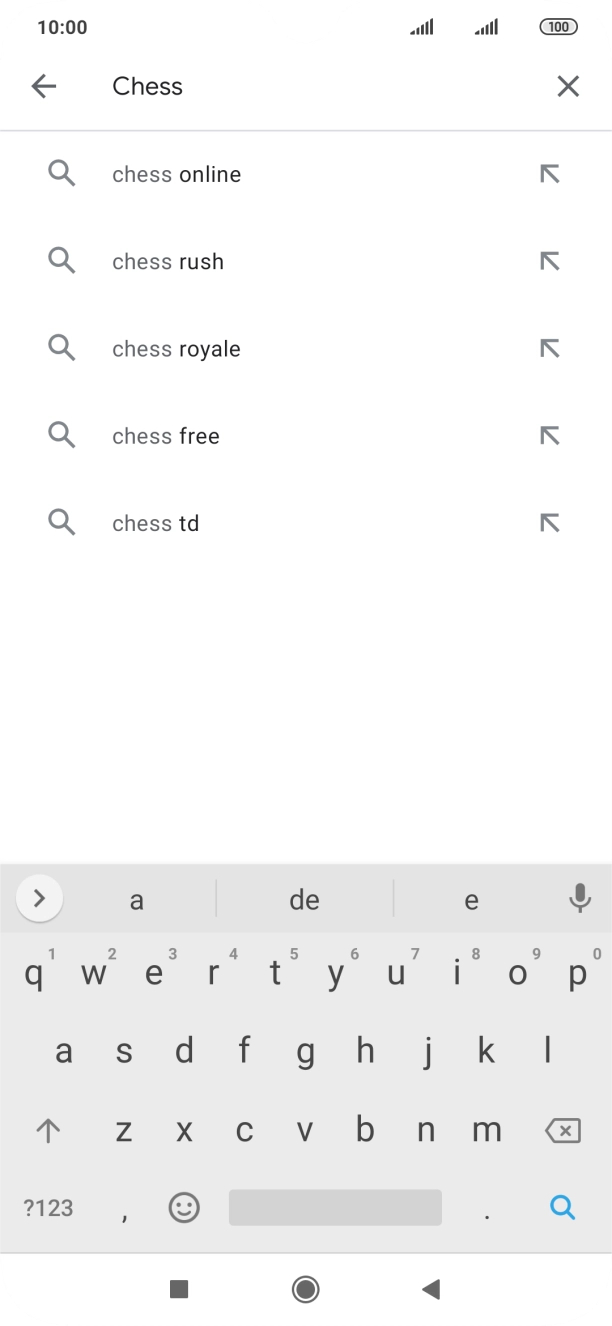
Task: Tap the back arrow to exit search
Action: click(x=43, y=86)
